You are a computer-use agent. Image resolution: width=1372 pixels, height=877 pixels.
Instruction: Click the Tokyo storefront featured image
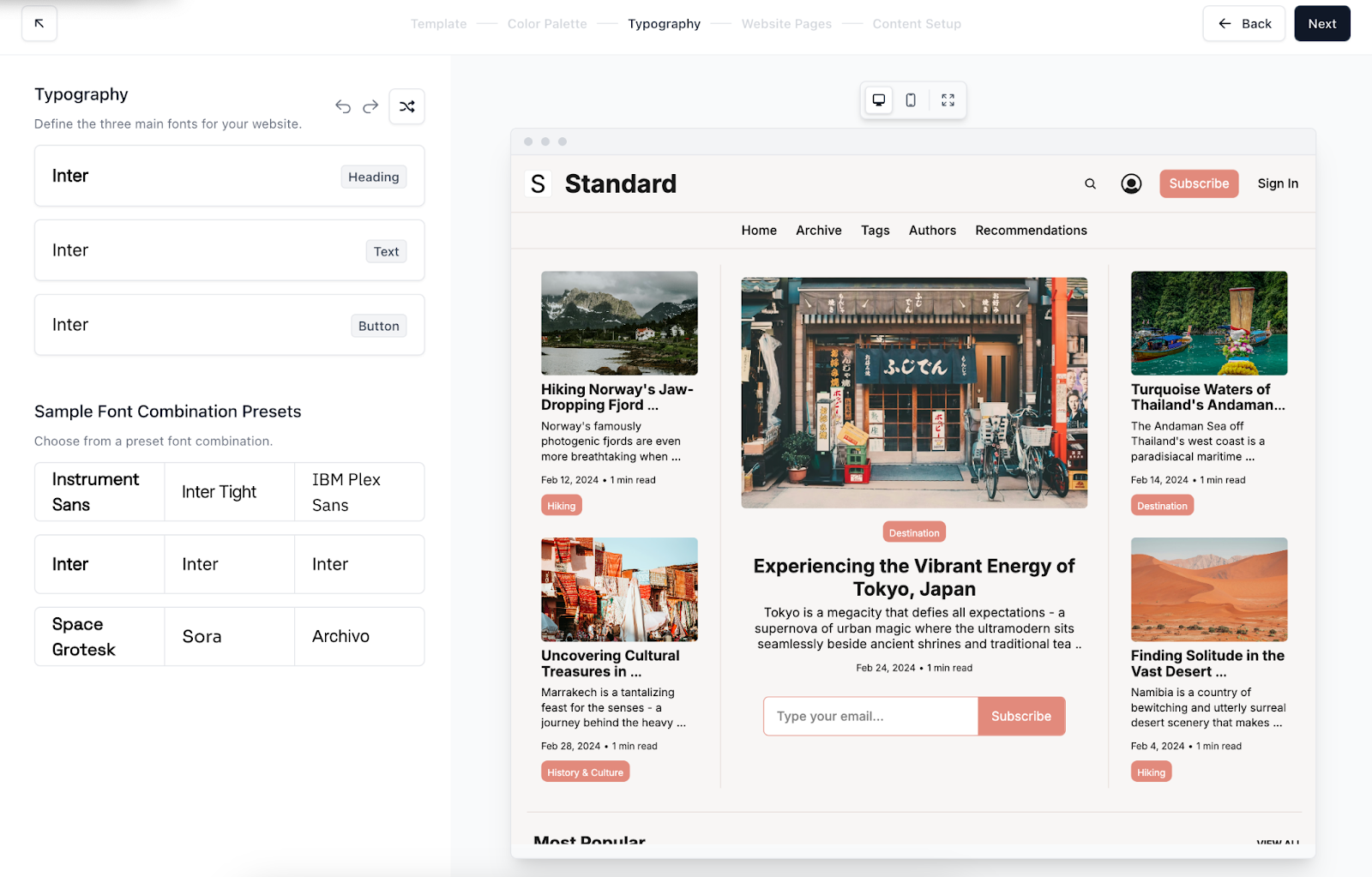coord(914,393)
